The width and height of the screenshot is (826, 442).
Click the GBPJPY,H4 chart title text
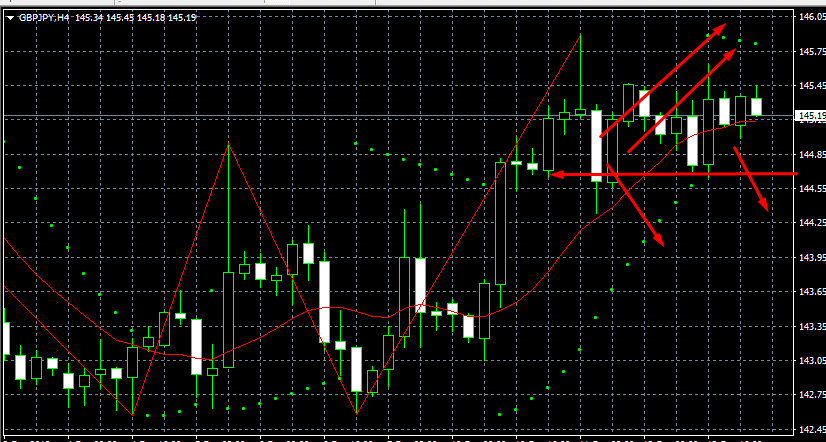44,18
